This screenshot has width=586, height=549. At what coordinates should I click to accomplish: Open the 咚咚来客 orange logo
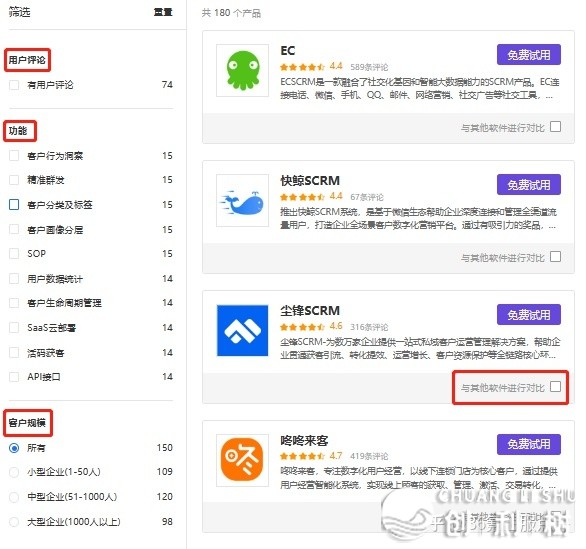(243, 460)
